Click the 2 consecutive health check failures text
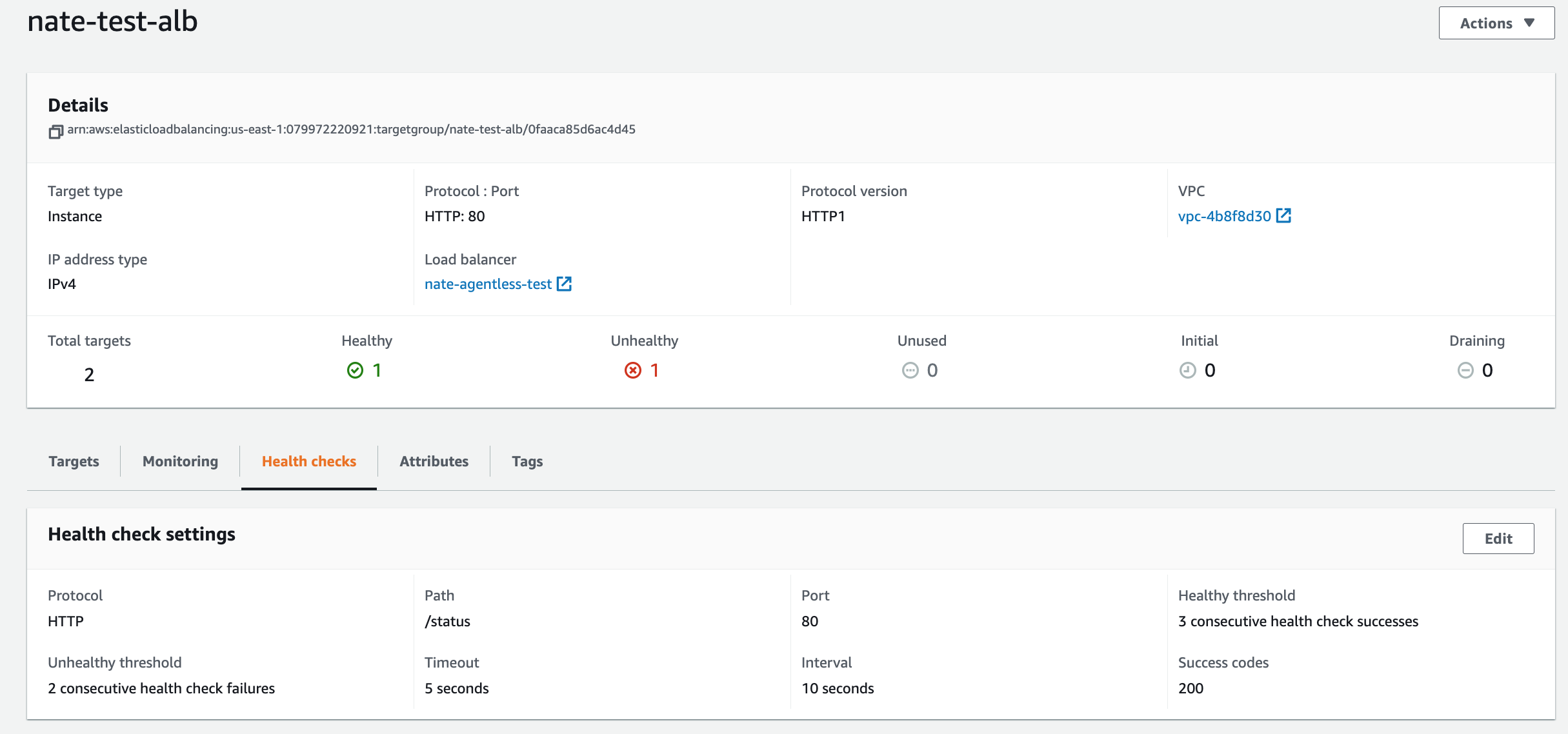Screen dimensions: 1568x734 (161, 688)
